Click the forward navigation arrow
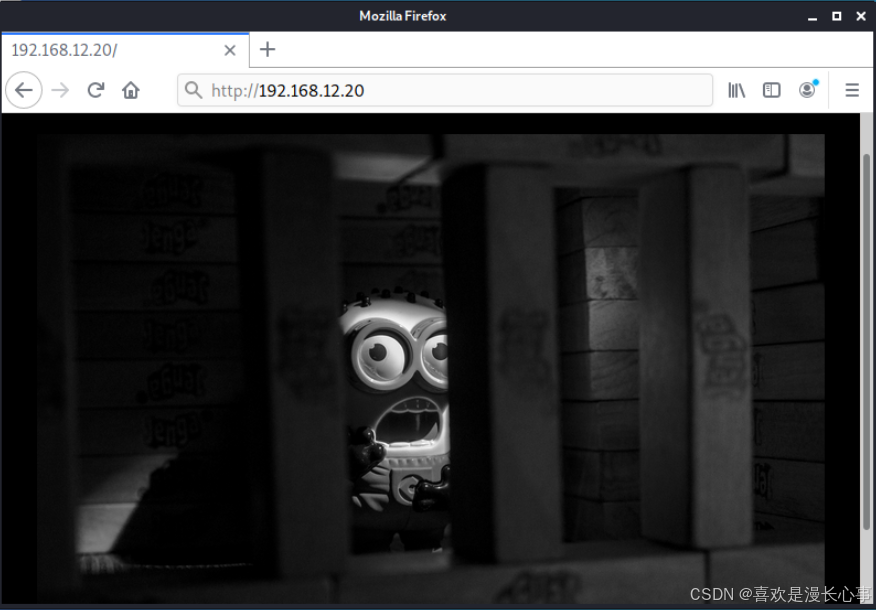 [60, 90]
